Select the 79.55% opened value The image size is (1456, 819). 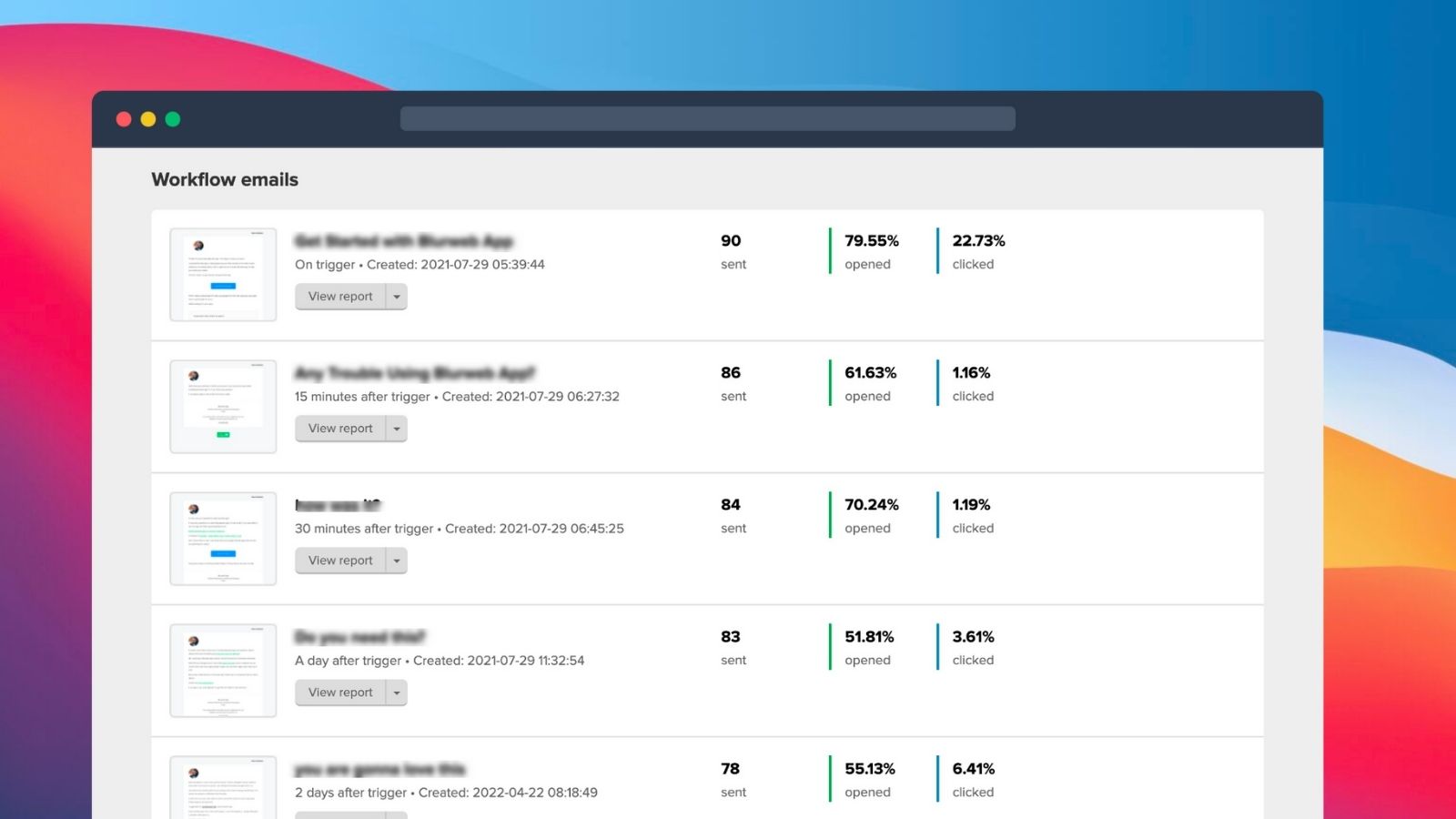872,241
